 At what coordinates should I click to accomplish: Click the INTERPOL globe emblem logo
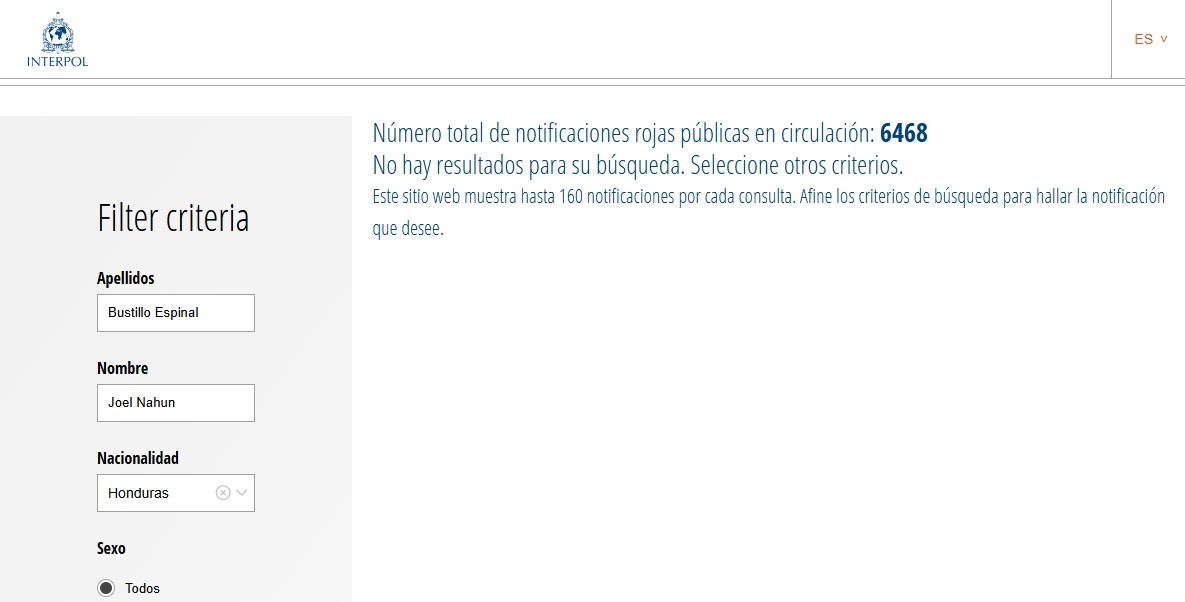[57, 33]
